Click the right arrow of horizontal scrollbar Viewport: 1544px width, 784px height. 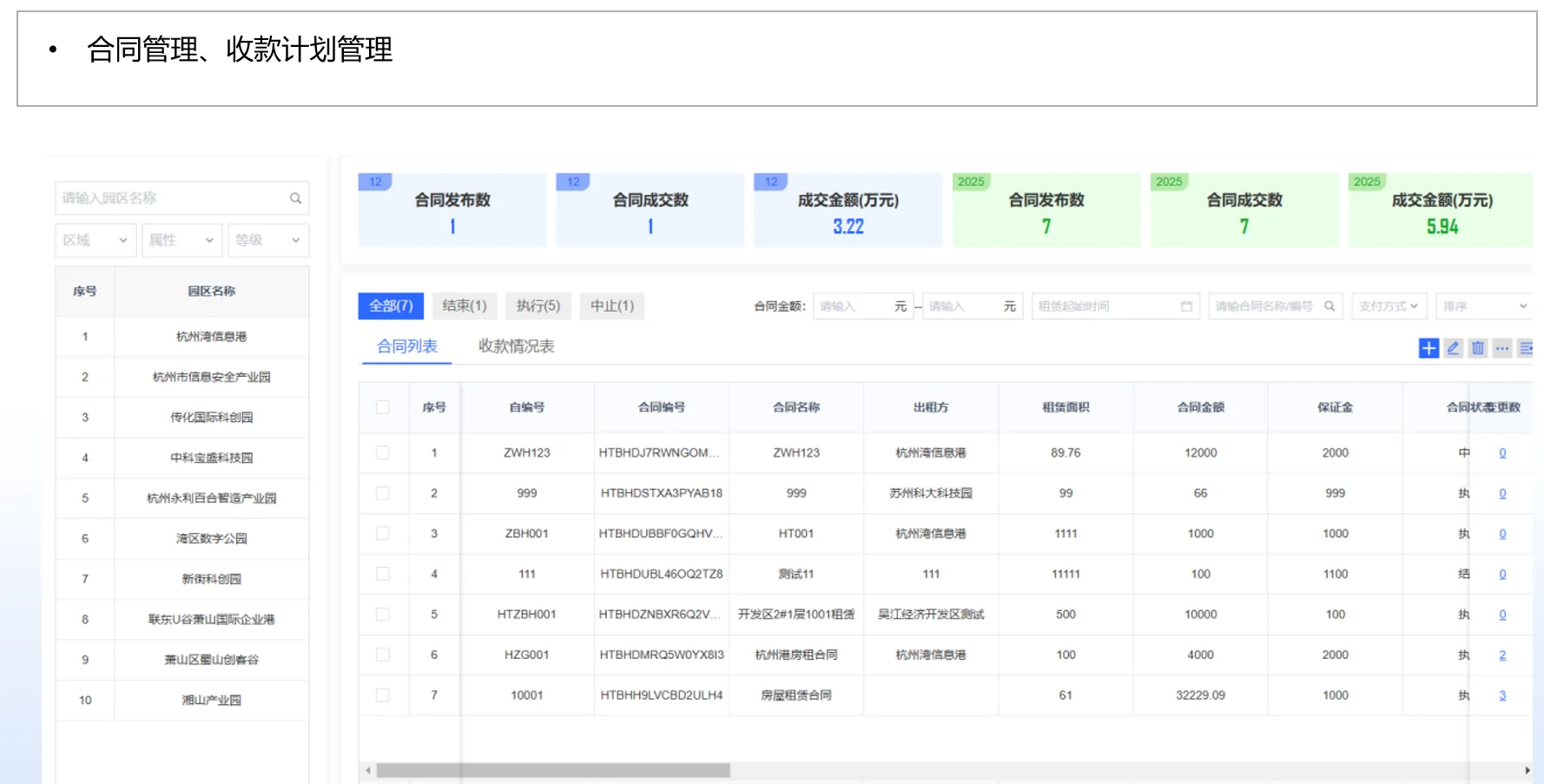point(1527,770)
